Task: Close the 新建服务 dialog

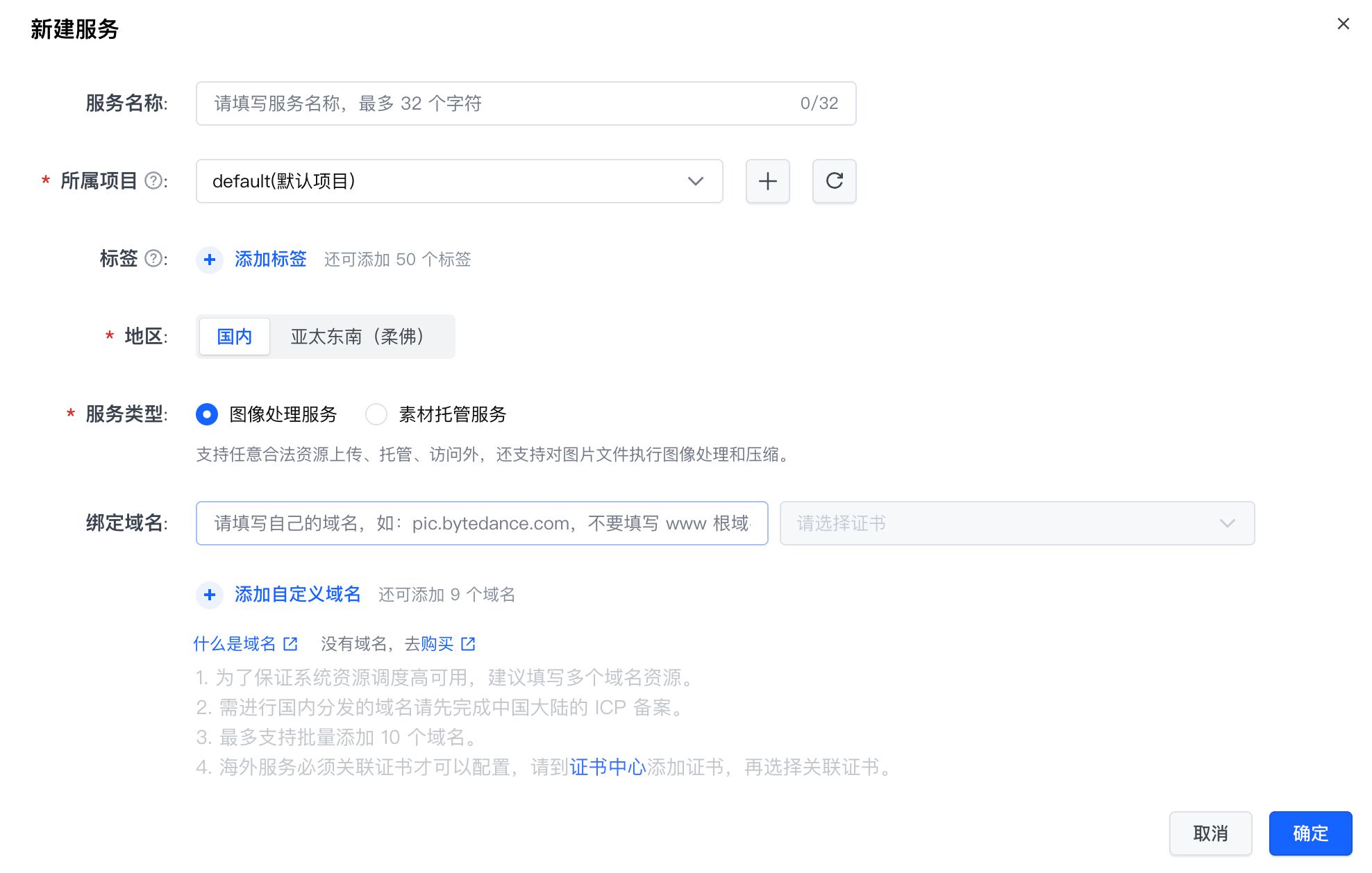Action: (1343, 24)
